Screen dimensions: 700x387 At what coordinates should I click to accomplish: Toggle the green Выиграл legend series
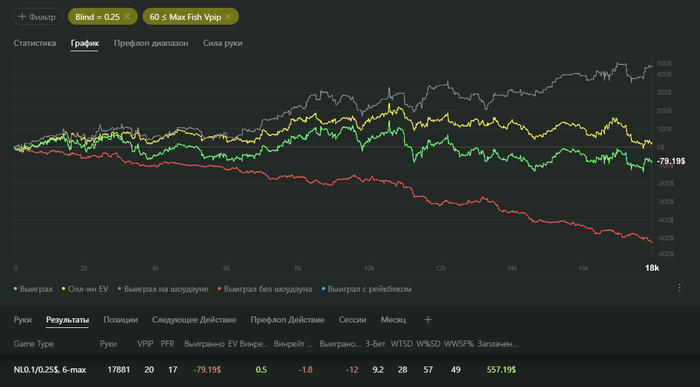(x=33, y=289)
